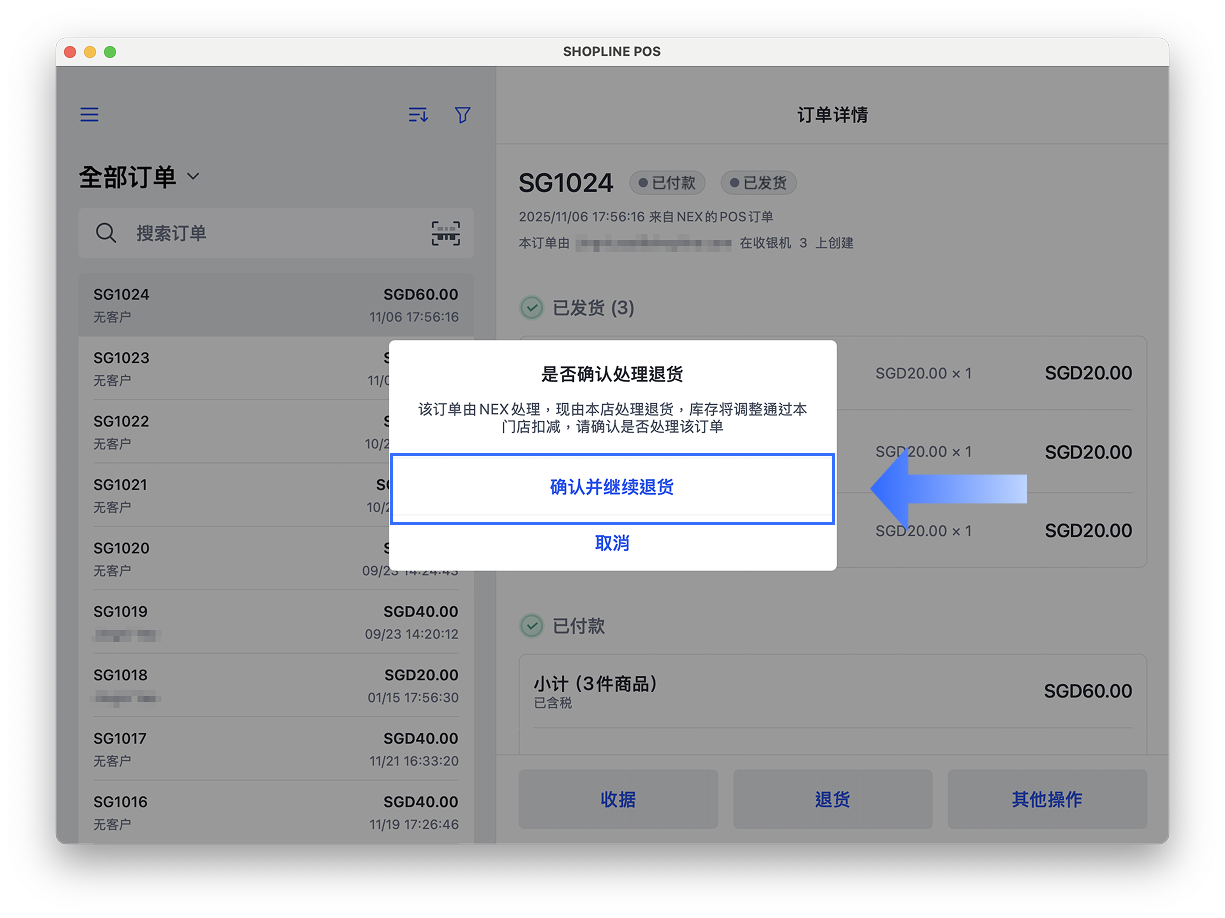
Task: Open the sort orders icon
Action: point(418,115)
